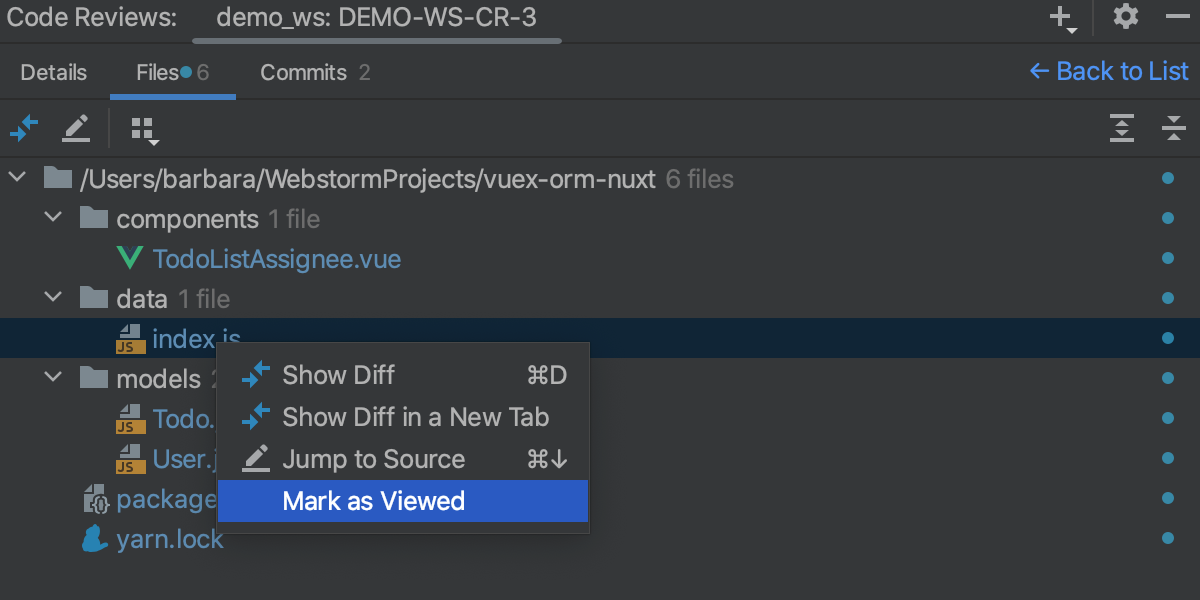Toggle the unviewed dot for TodoListAssignee.vue

1167,259
